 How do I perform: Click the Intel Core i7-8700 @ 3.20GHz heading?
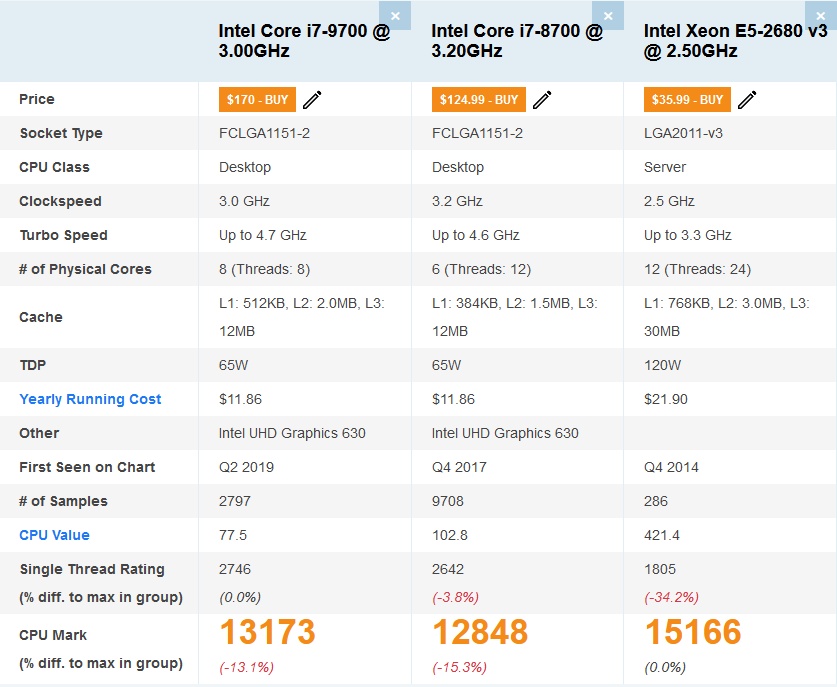(517, 41)
